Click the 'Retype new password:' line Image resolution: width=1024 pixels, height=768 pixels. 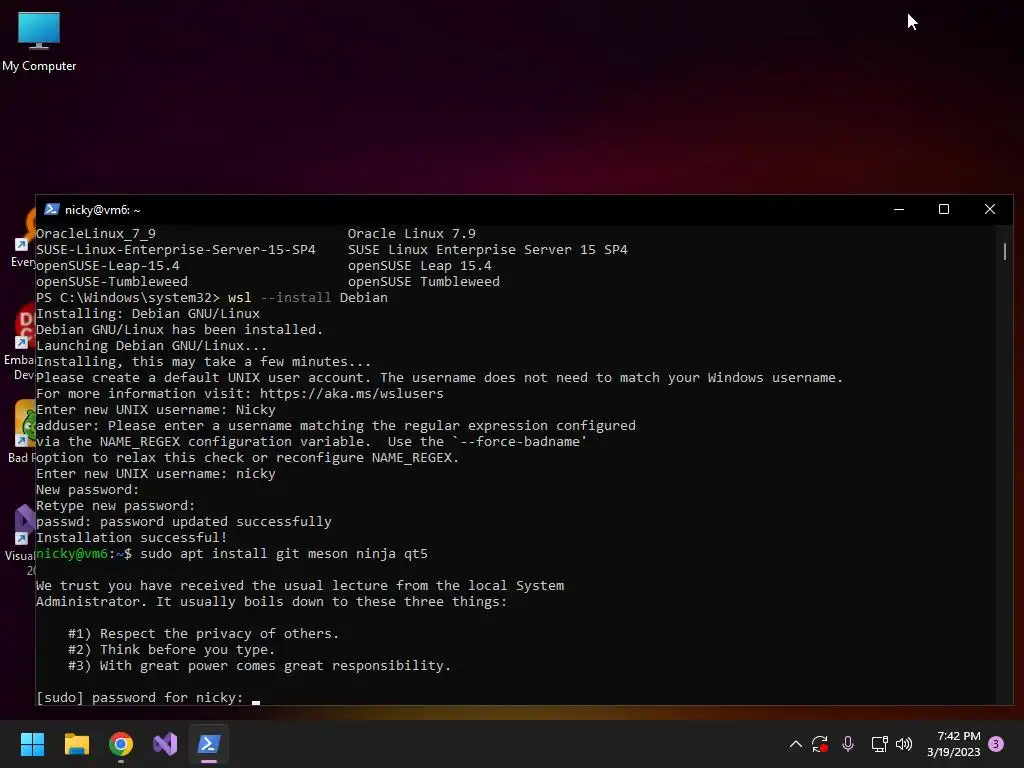tap(116, 505)
